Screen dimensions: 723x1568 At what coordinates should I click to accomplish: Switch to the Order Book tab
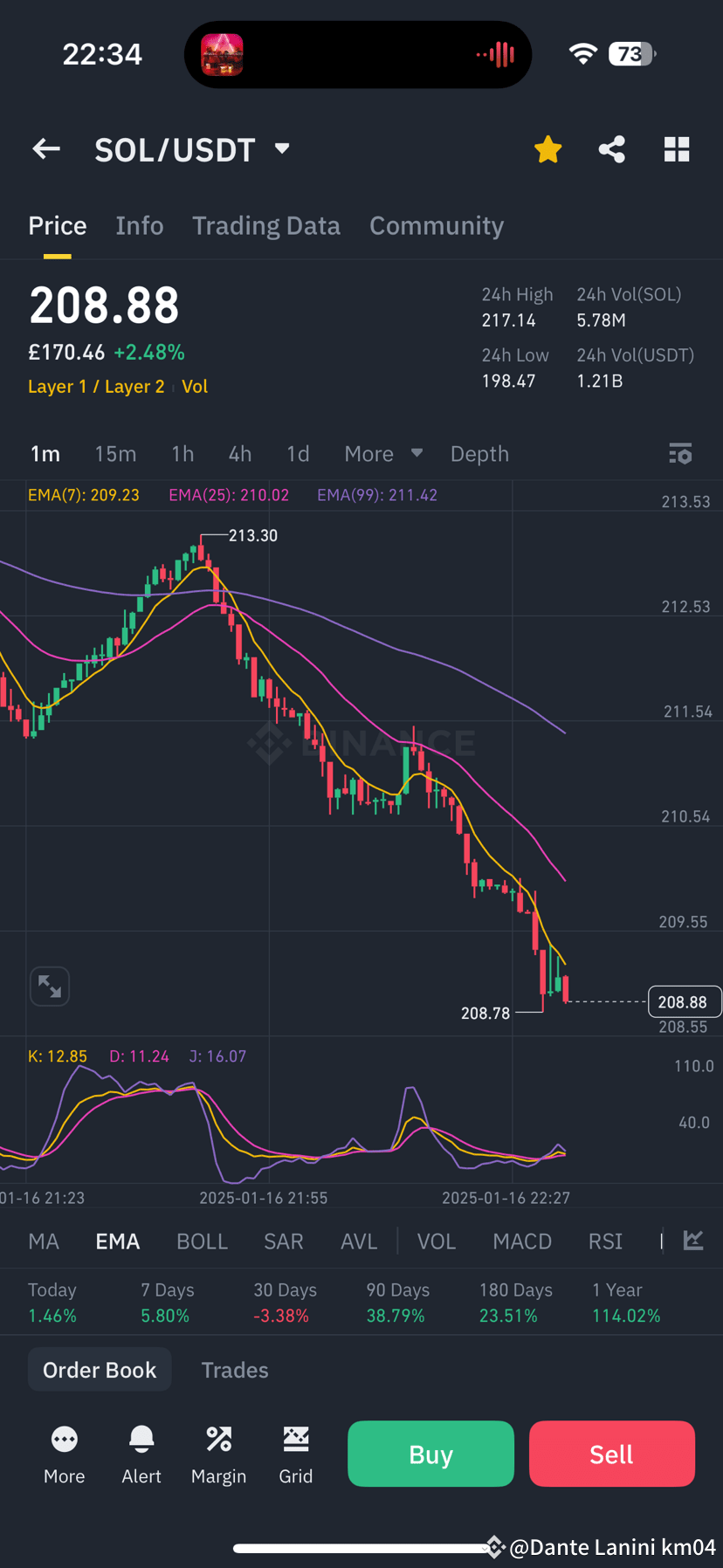pyautogui.click(x=100, y=1370)
